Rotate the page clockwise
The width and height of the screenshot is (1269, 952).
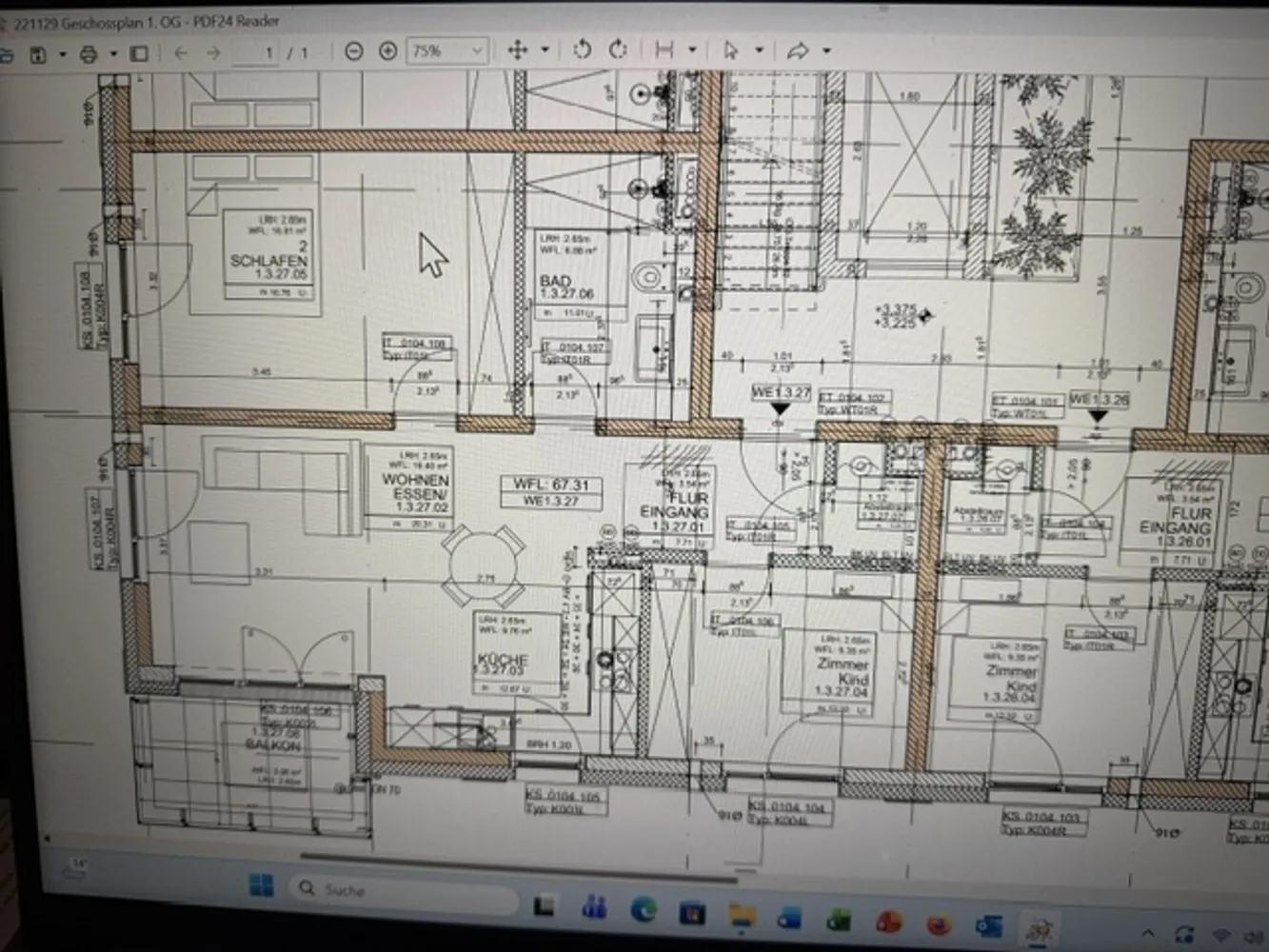[618, 50]
